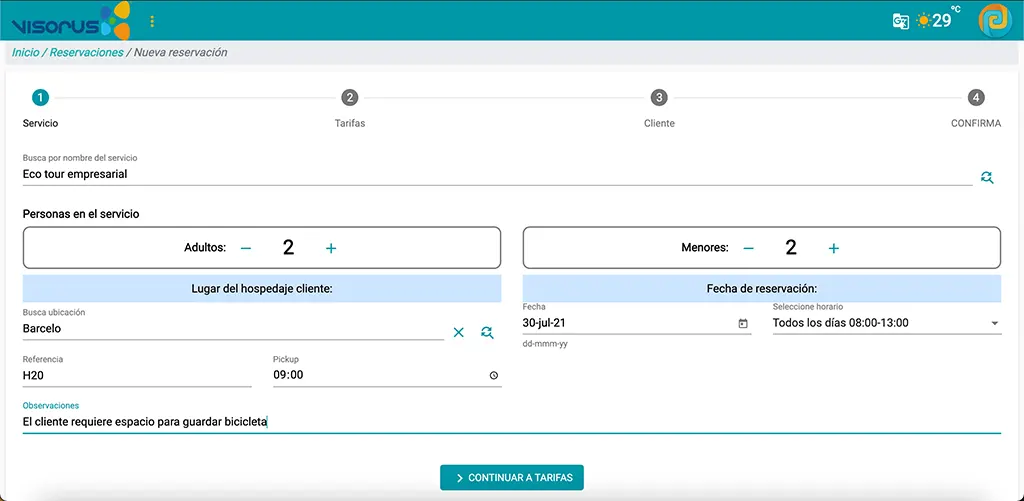The height and width of the screenshot is (501, 1024).
Task: Click the Visorus logo
Action: (x=70, y=21)
